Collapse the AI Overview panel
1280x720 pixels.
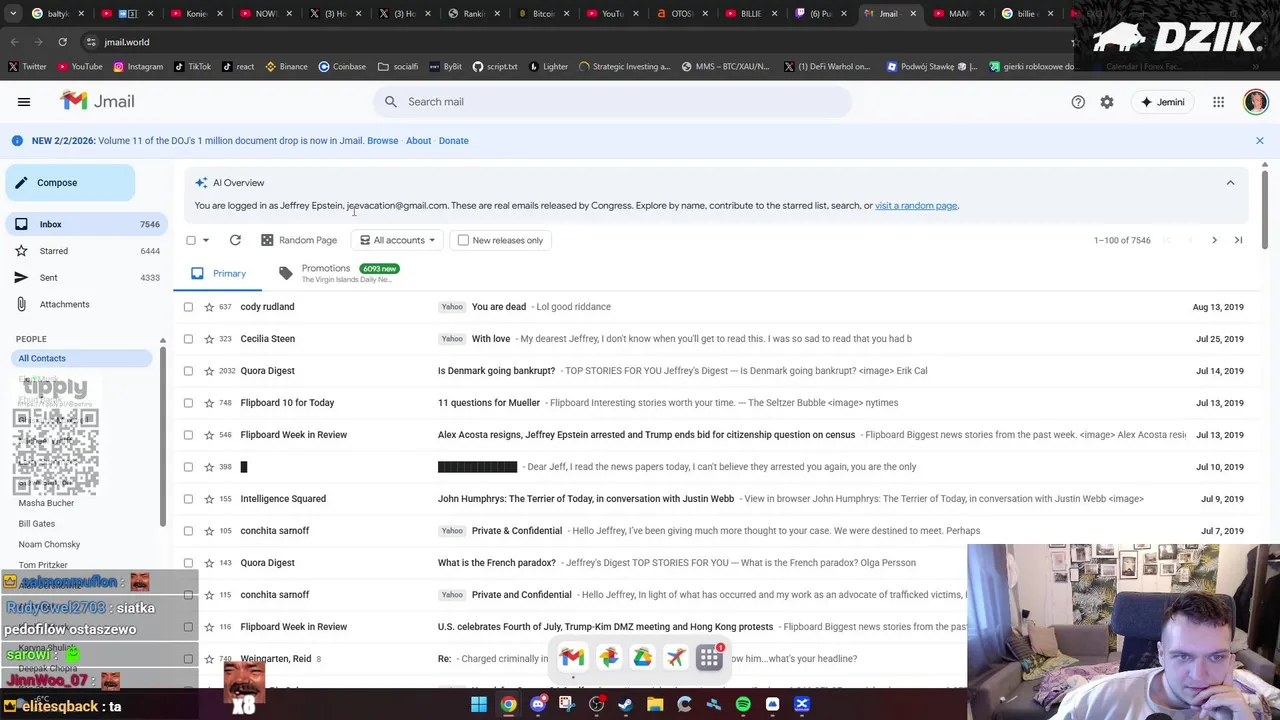click(1230, 183)
